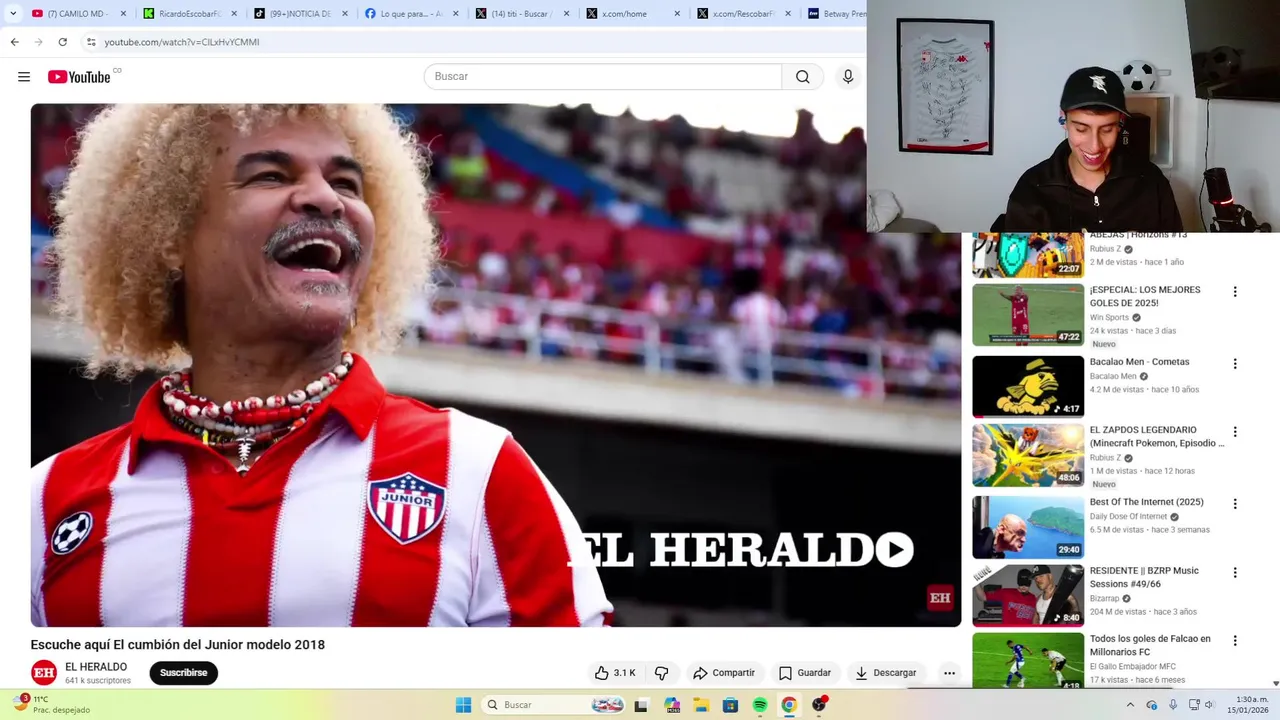Open the Microsoft 365 Copilot taskbar icon
This screenshot has height=720, width=1280.
(671, 705)
